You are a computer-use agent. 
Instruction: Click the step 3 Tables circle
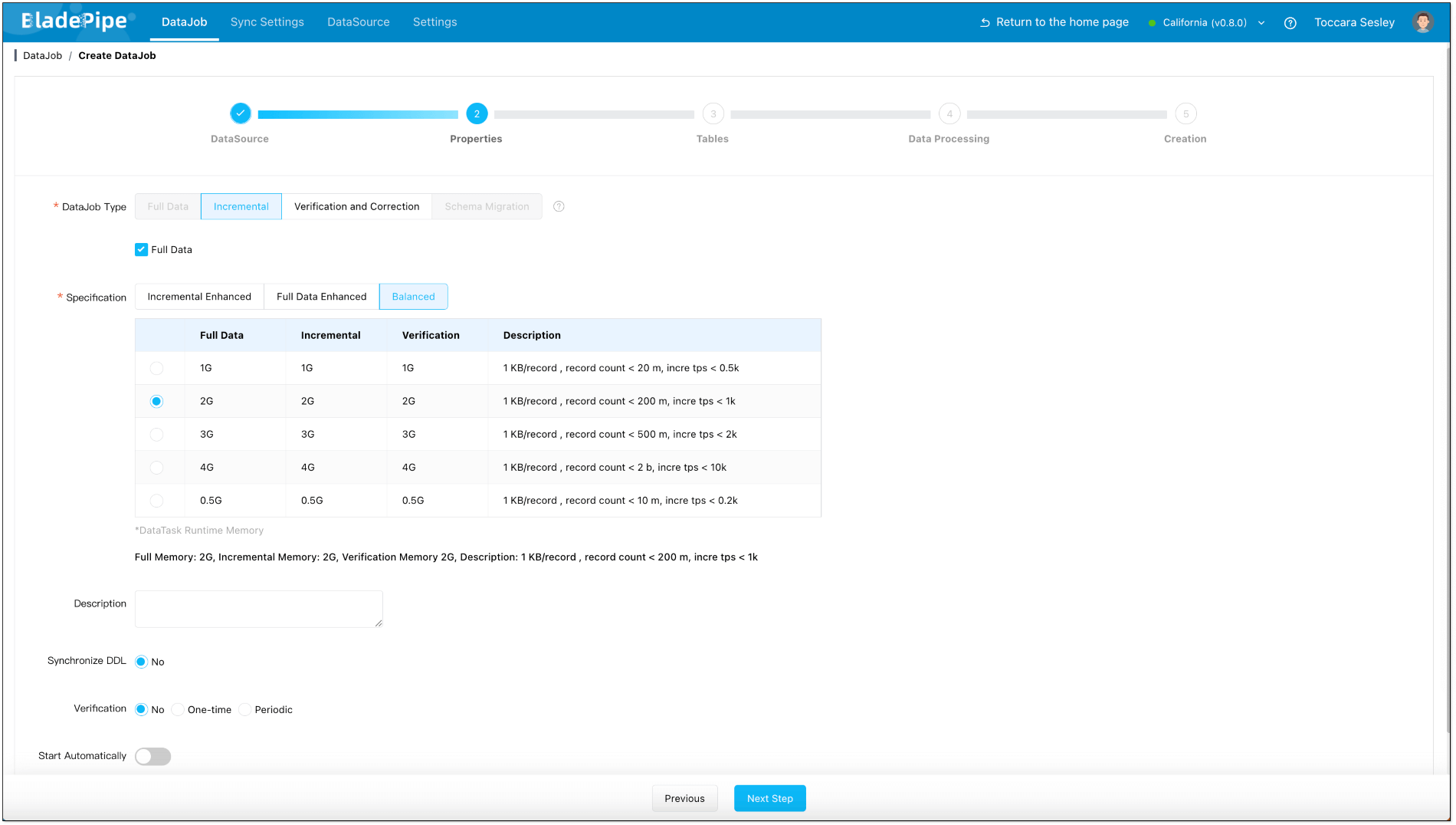click(x=713, y=114)
